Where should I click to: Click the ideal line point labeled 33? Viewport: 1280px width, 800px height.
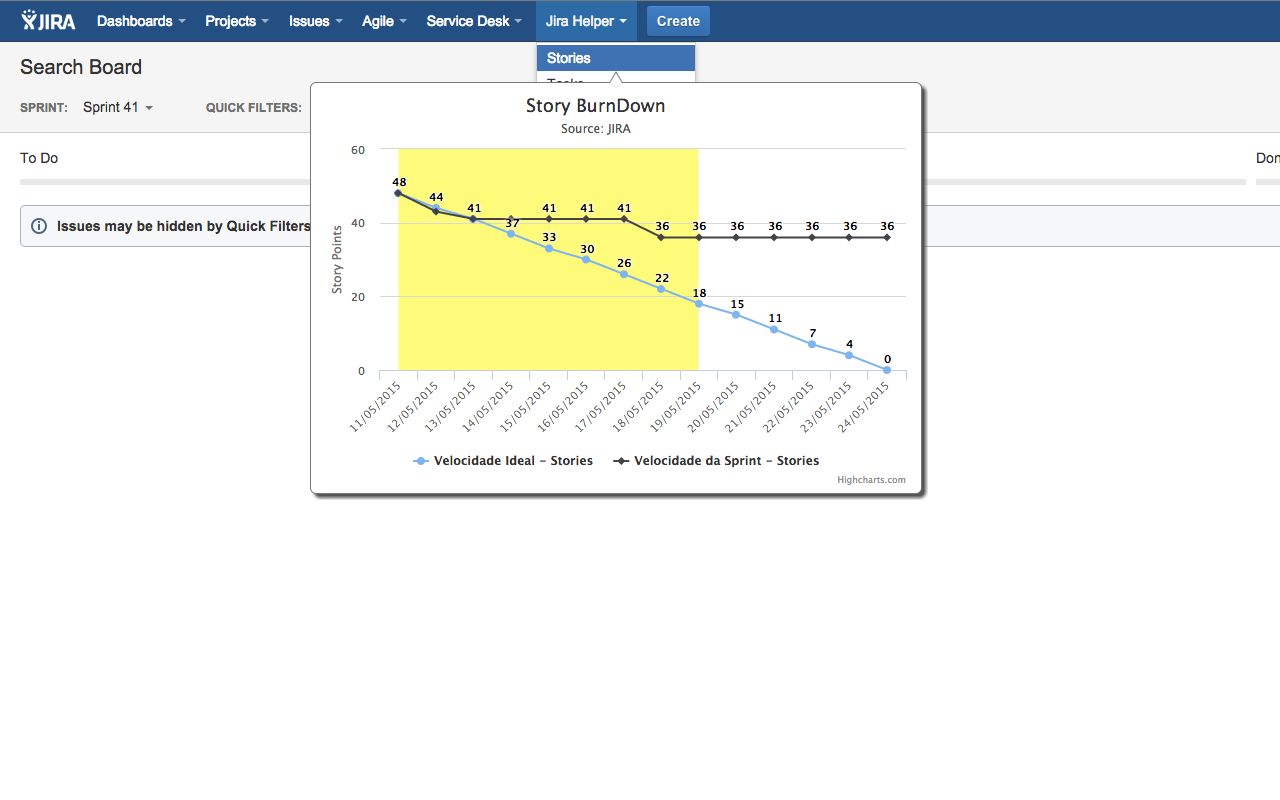coord(549,248)
